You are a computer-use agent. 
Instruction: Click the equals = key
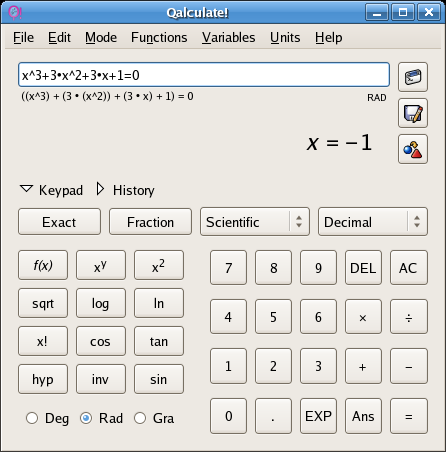[409, 416]
